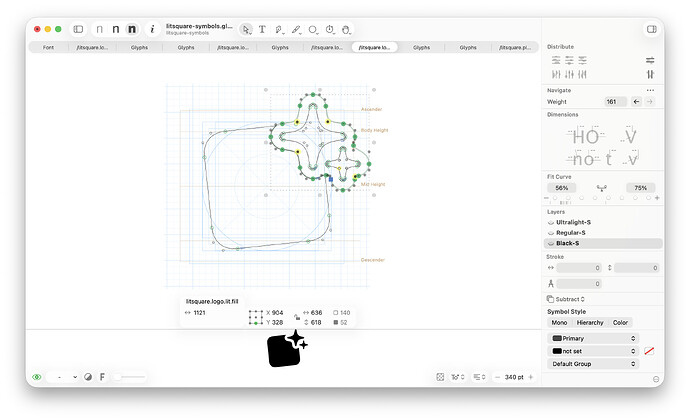Open the Default Group dropdown
This screenshot has height=420, width=690.
click(x=593, y=364)
